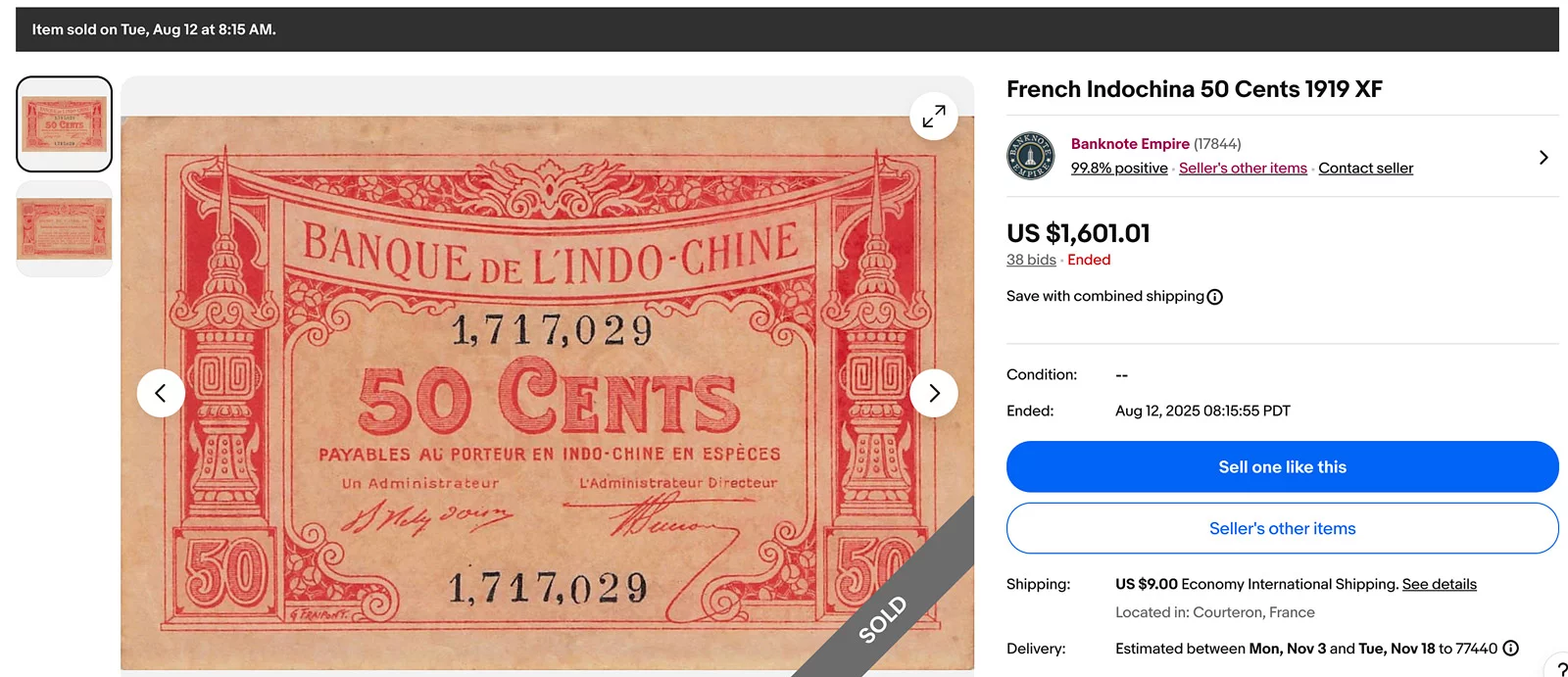Open the Seller's other items text link
1568x677 pixels.
(1243, 169)
